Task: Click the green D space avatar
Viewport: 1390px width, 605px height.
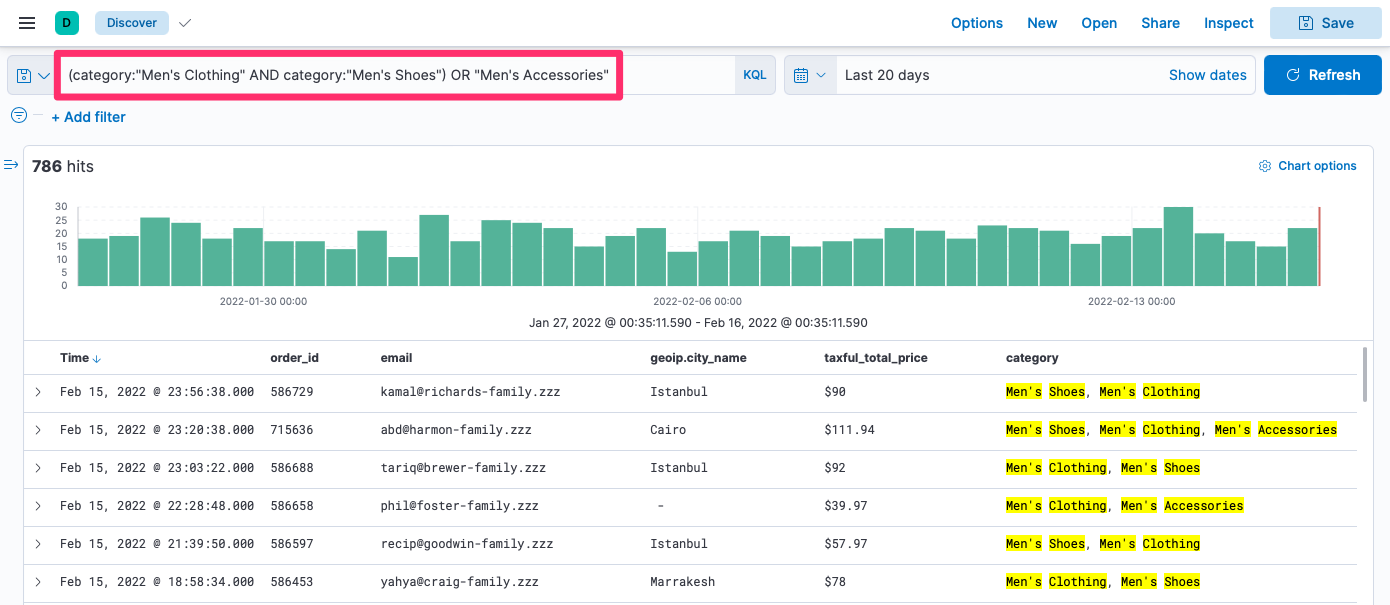Action: tap(67, 23)
